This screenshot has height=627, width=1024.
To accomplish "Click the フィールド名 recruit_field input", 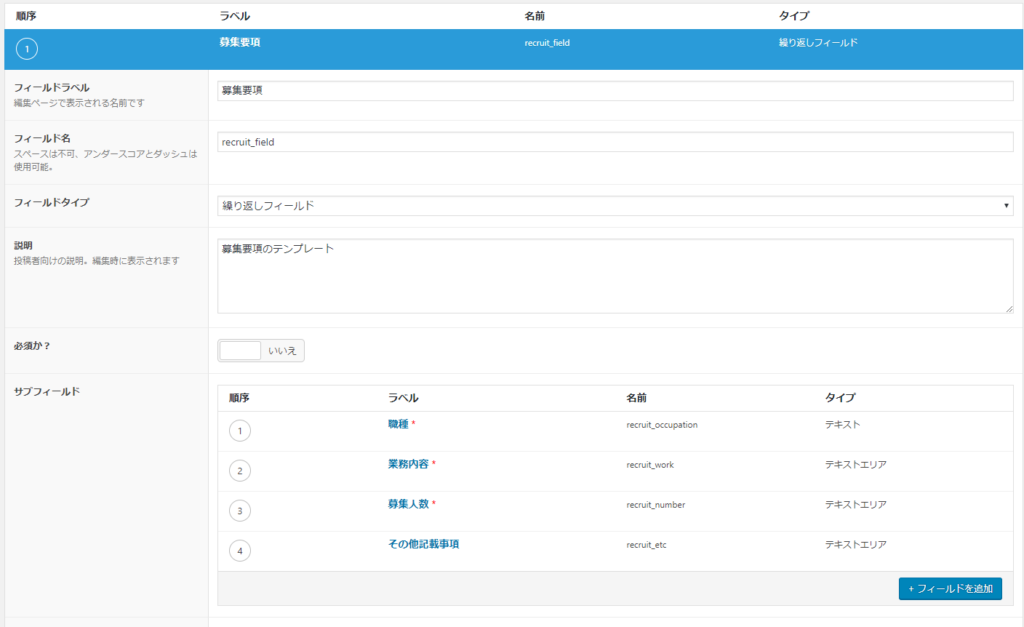I will [615, 142].
